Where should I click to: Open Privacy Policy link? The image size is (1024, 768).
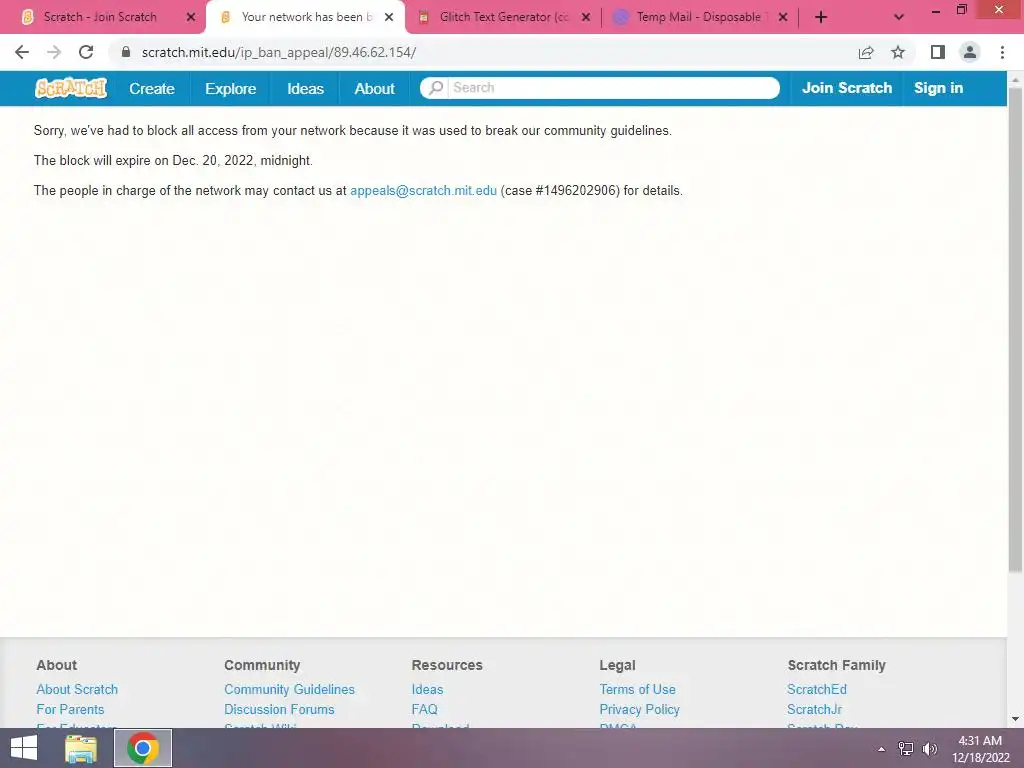pyautogui.click(x=639, y=709)
